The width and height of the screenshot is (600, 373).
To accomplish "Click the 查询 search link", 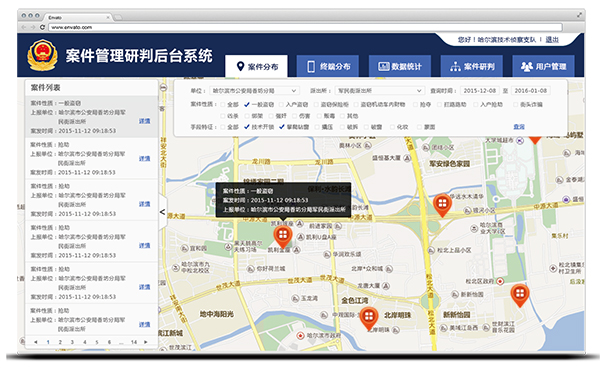I will (x=519, y=127).
